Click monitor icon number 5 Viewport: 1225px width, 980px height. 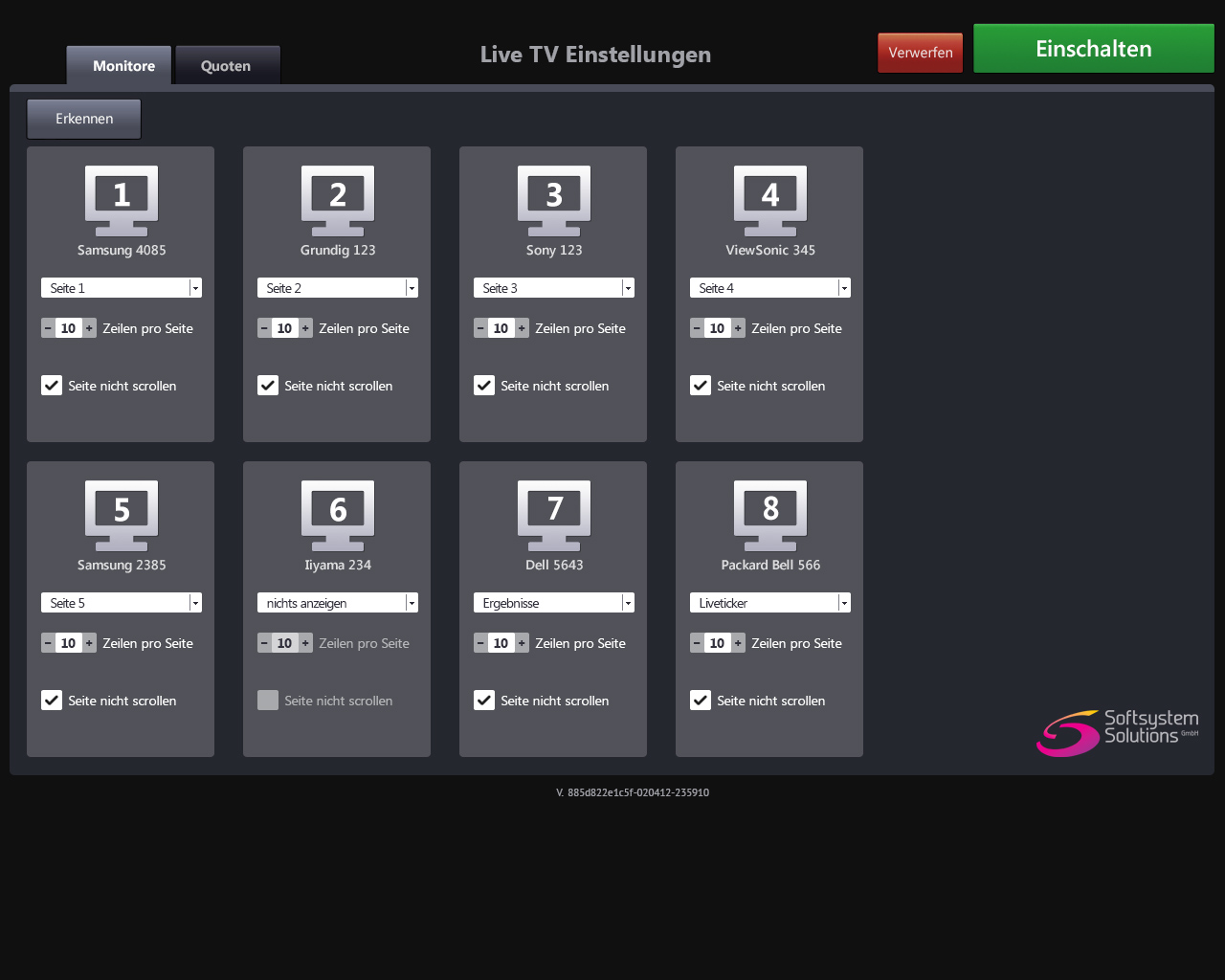click(122, 516)
